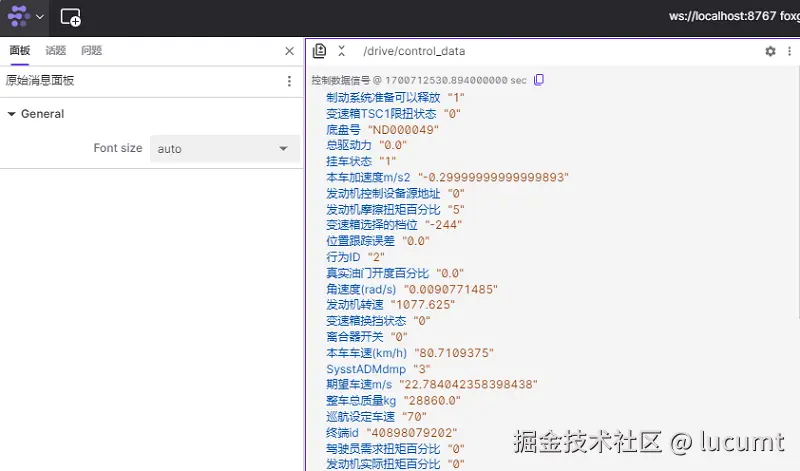Image resolution: width=800 pixels, height=471 pixels.
Task: Click the add panel icon
Action: point(70,17)
